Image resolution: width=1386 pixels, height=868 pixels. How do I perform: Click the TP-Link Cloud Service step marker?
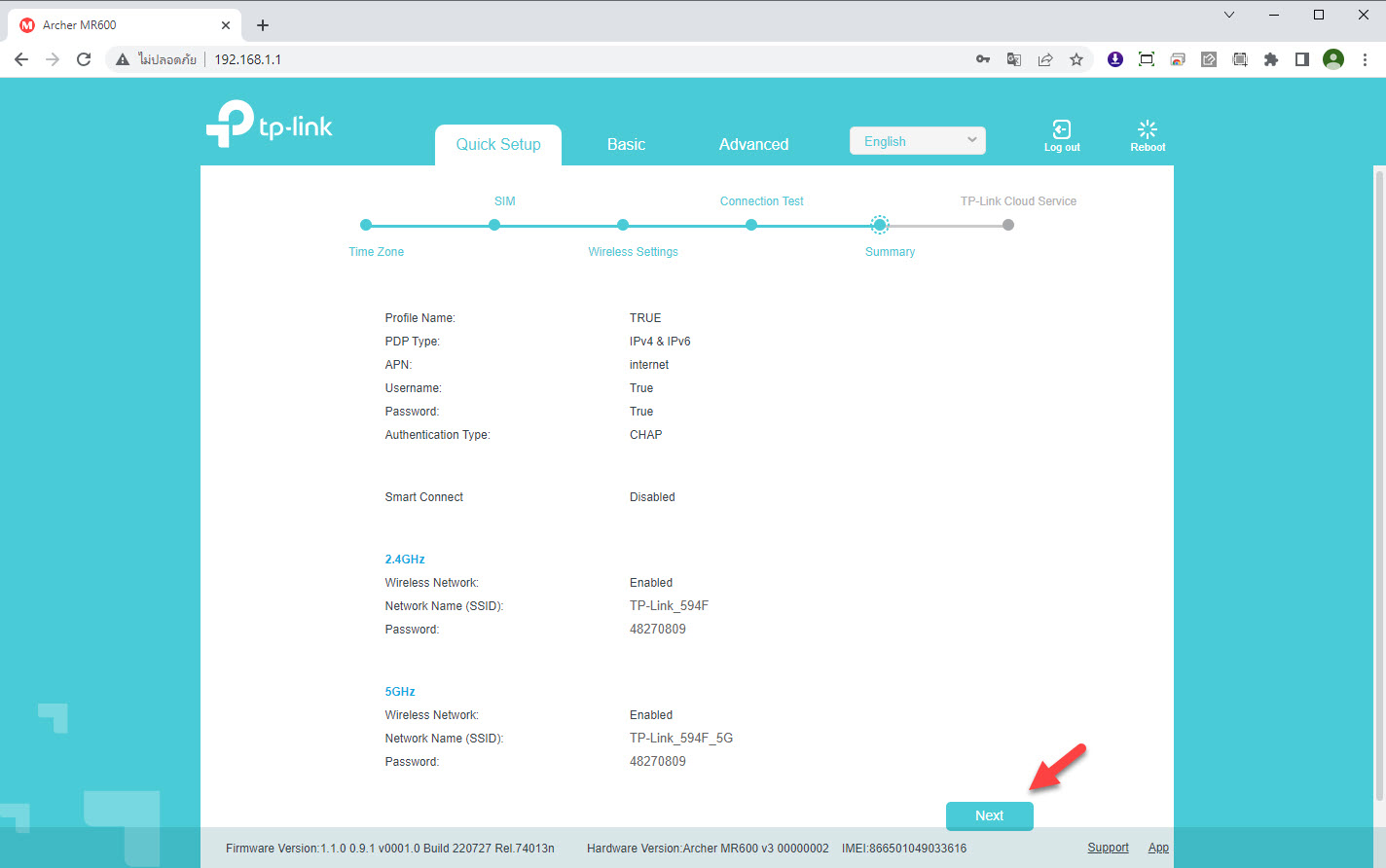click(1008, 225)
